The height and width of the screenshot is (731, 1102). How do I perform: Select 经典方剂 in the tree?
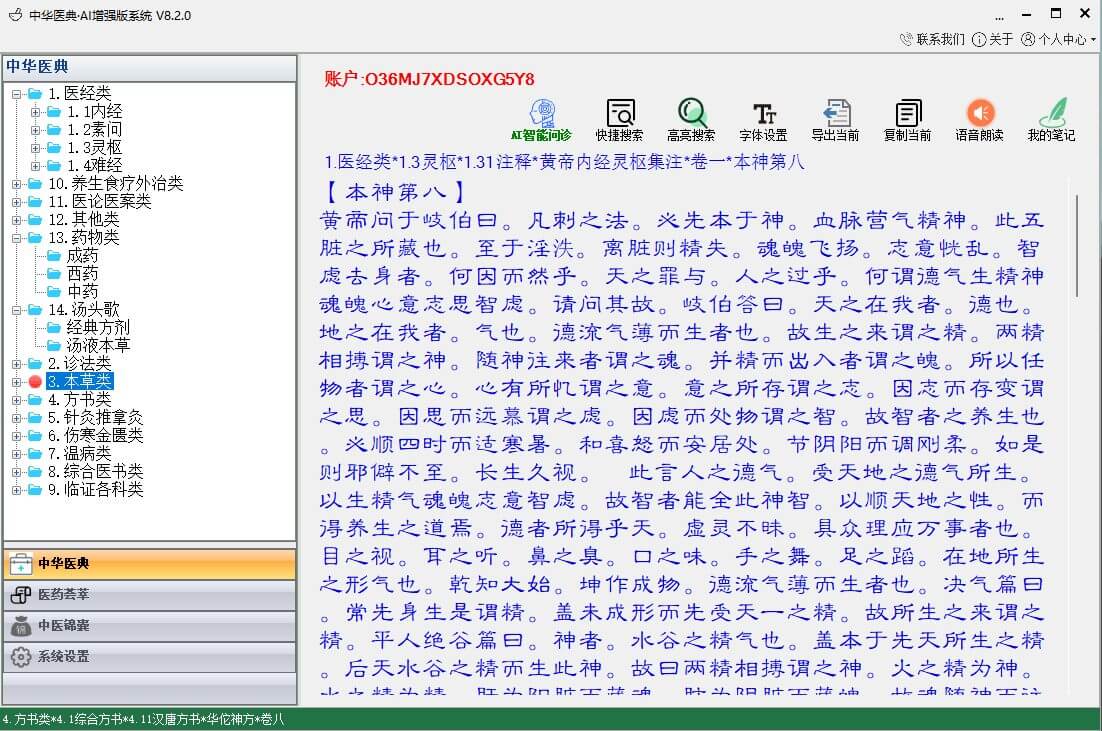click(x=98, y=328)
